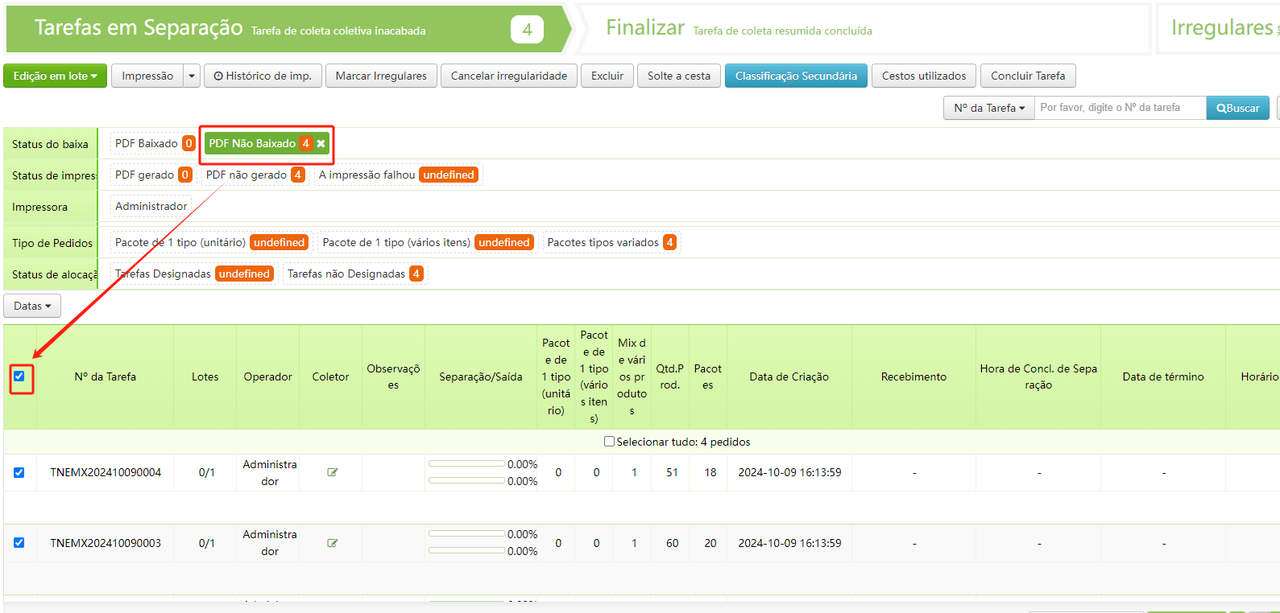This screenshot has height=613, width=1280.
Task: Check Selecionar tudo: 4 pedidos box
Action: [610, 442]
